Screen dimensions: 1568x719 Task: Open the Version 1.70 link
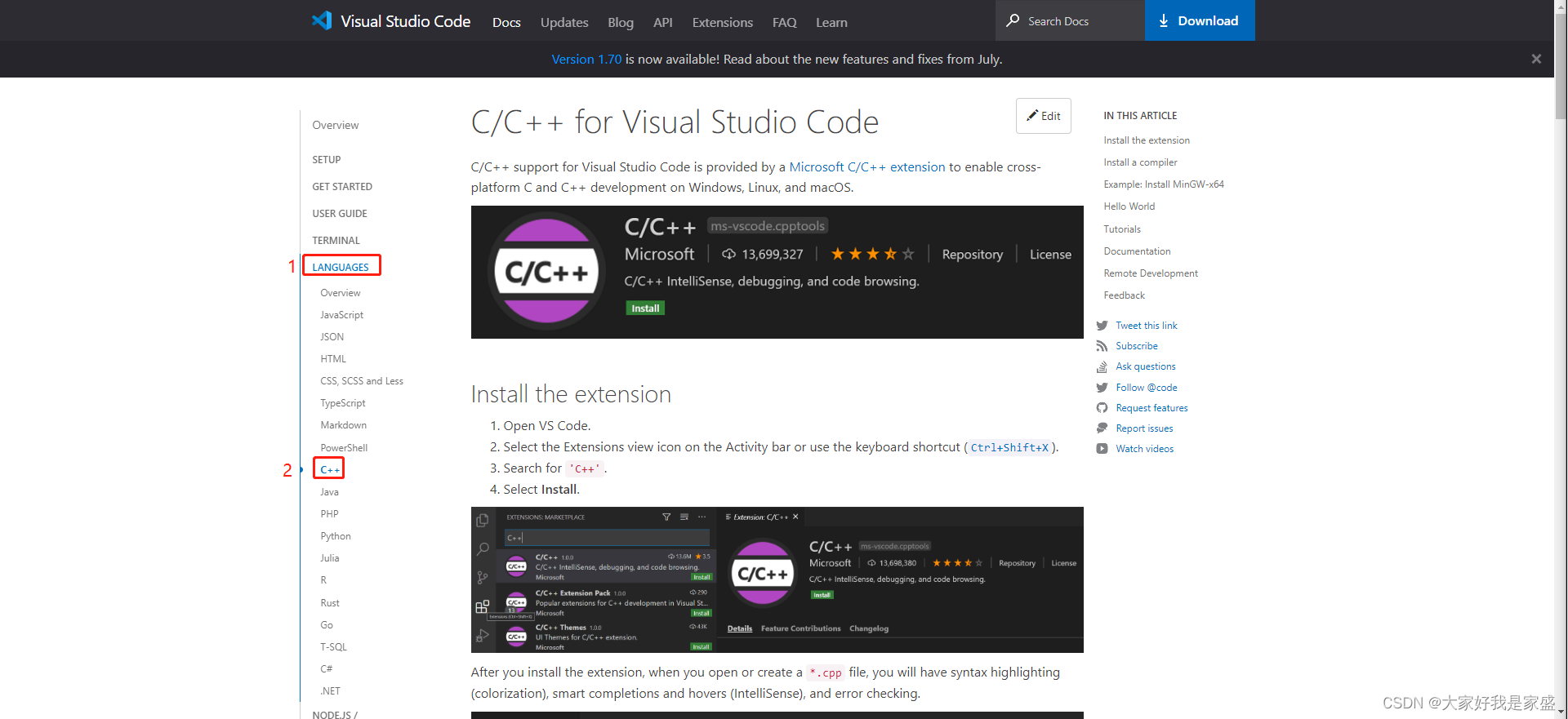pyautogui.click(x=586, y=59)
